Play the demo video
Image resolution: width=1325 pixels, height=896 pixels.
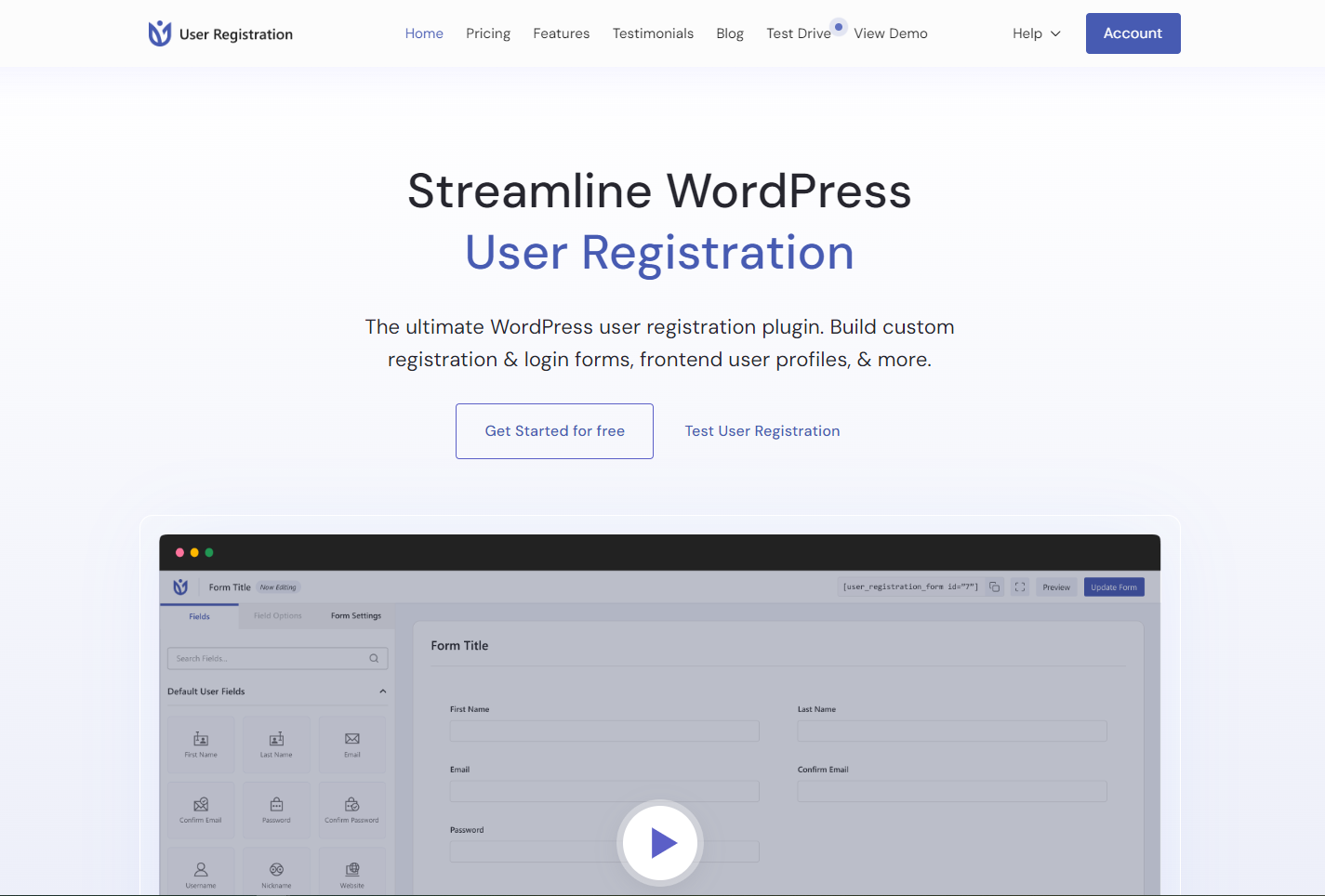pyautogui.click(x=660, y=843)
